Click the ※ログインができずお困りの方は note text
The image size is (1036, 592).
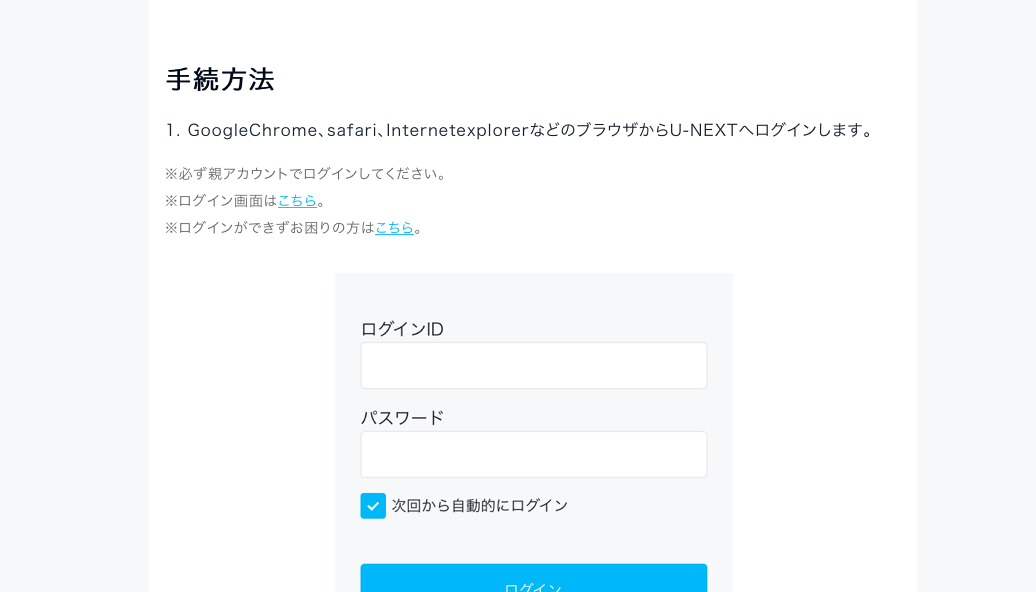click(x=270, y=227)
